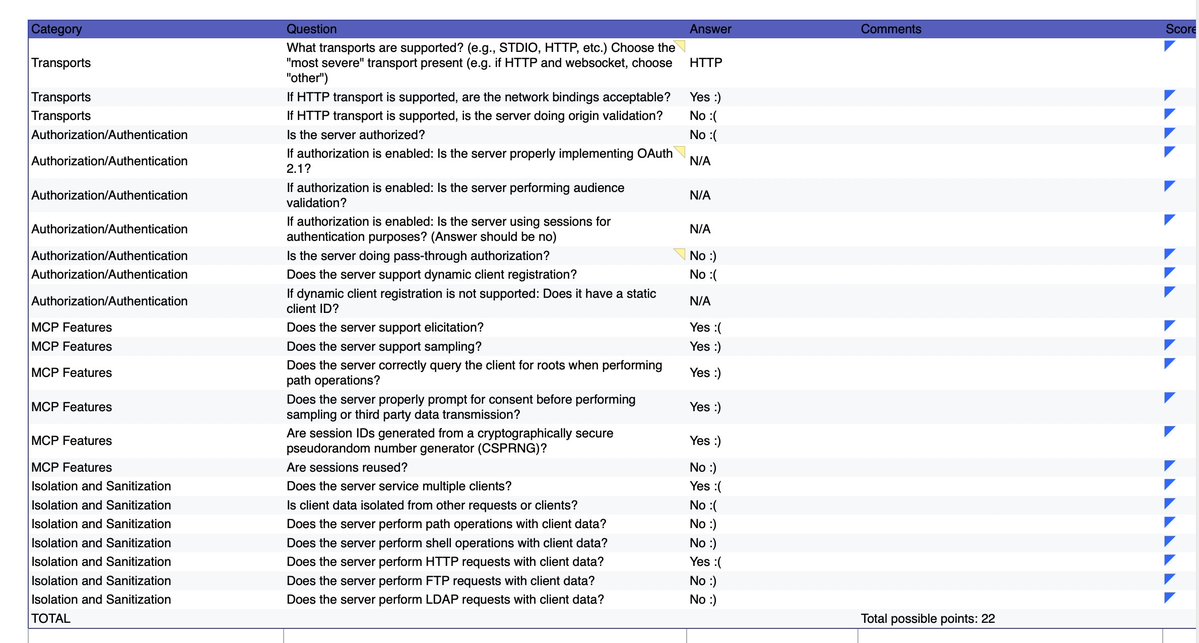The width and height of the screenshot is (1199, 643).
Task: Click the blue score marker for 'Is the server authorized?'
Action: (1169, 133)
